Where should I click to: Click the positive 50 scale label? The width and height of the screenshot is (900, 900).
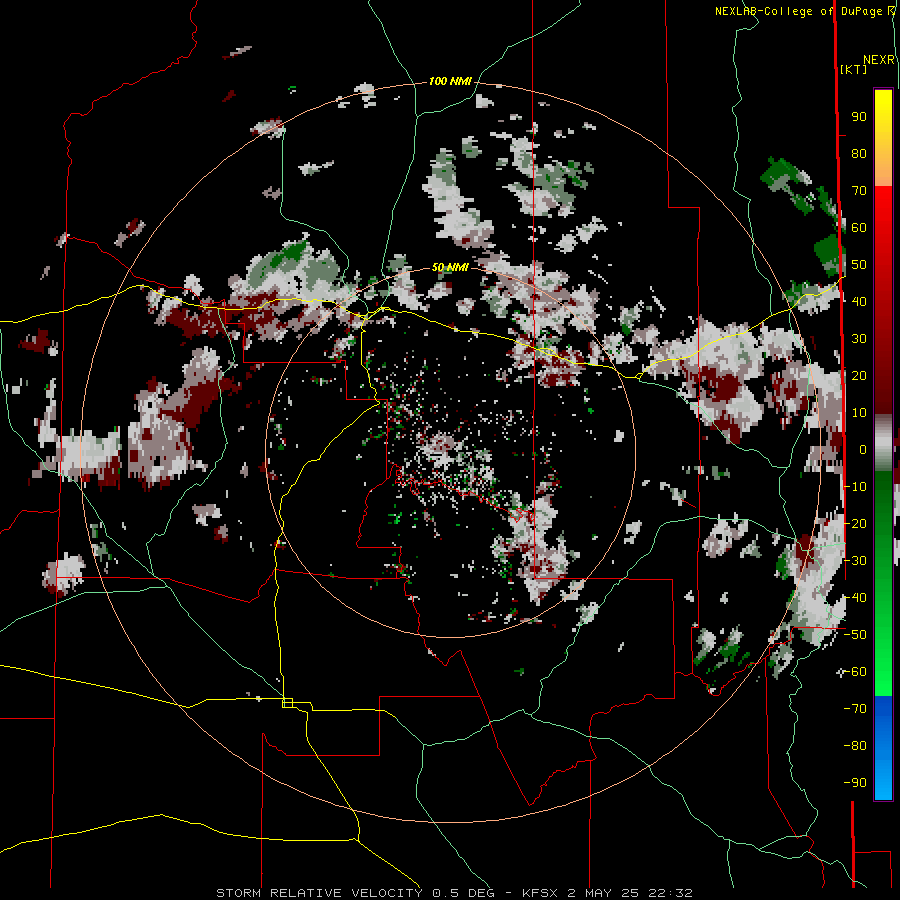(859, 265)
